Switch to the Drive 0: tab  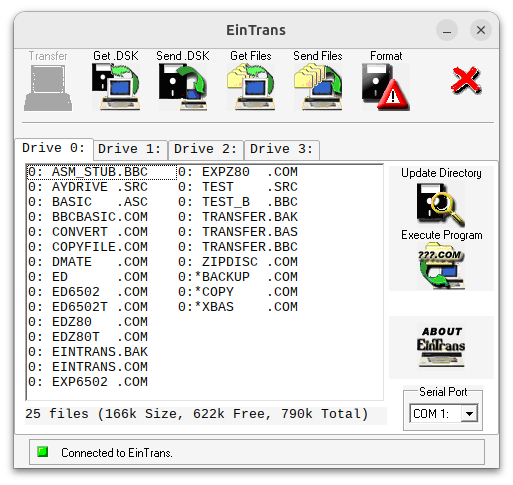[53, 148]
